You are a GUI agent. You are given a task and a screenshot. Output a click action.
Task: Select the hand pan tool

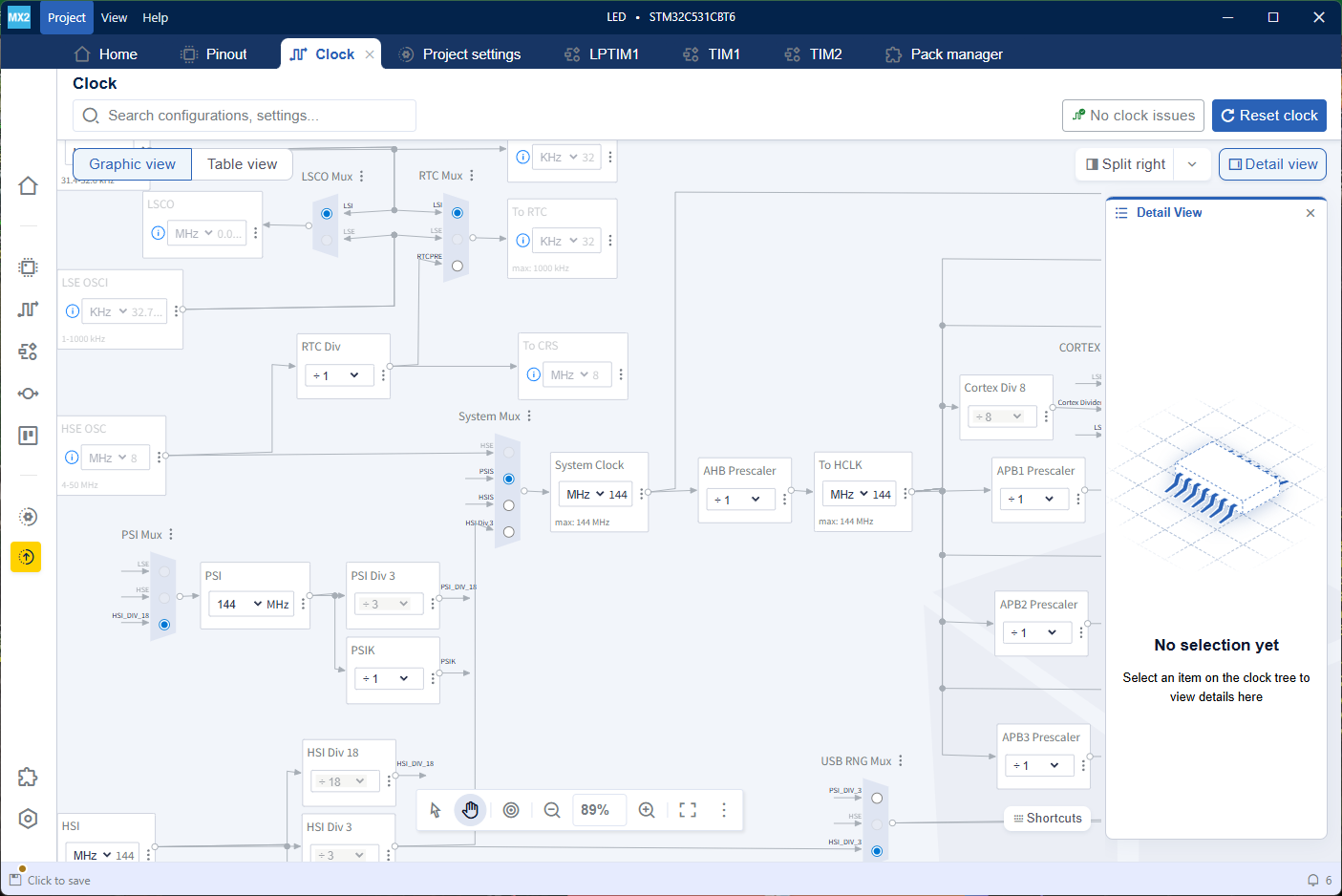coord(470,810)
